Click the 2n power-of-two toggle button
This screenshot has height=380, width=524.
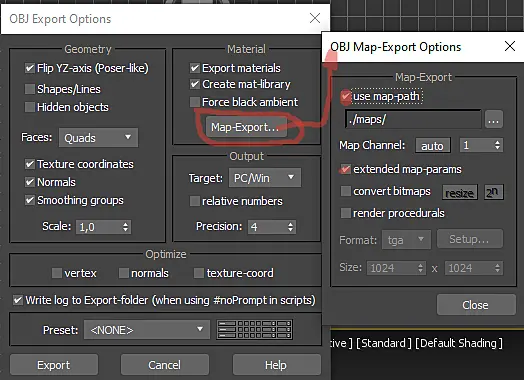(x=494, y=193)
